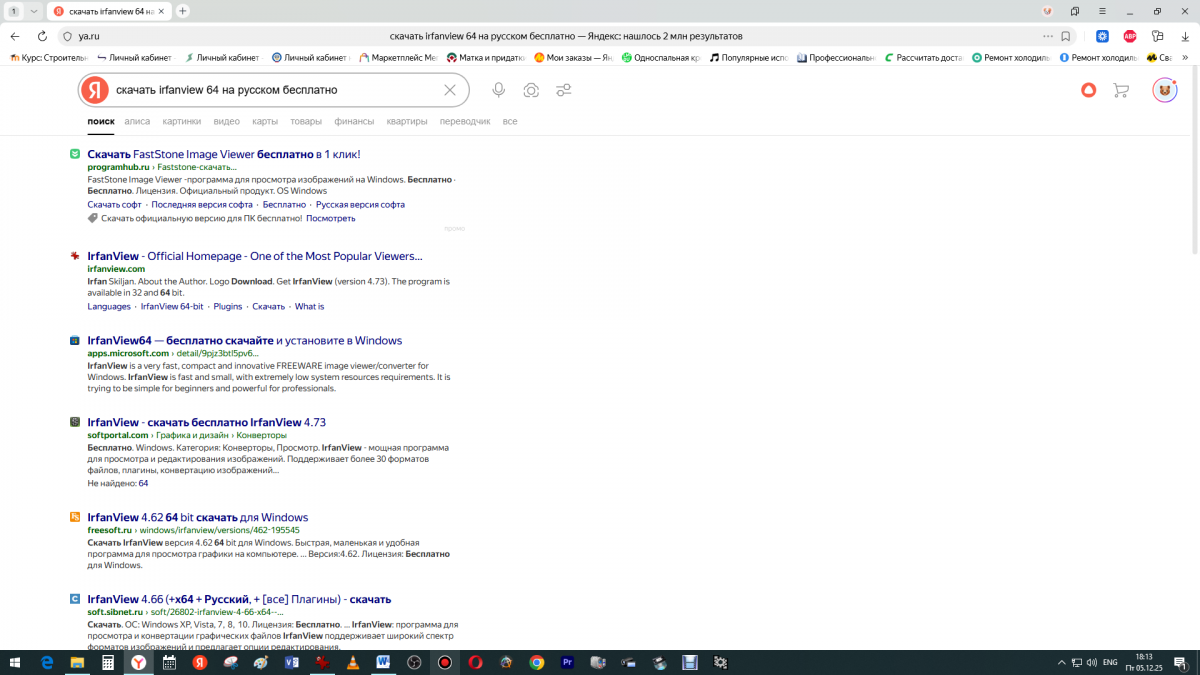Open the shopping cart icon
Screen dimensions: 1200x675
(1121, 90)
